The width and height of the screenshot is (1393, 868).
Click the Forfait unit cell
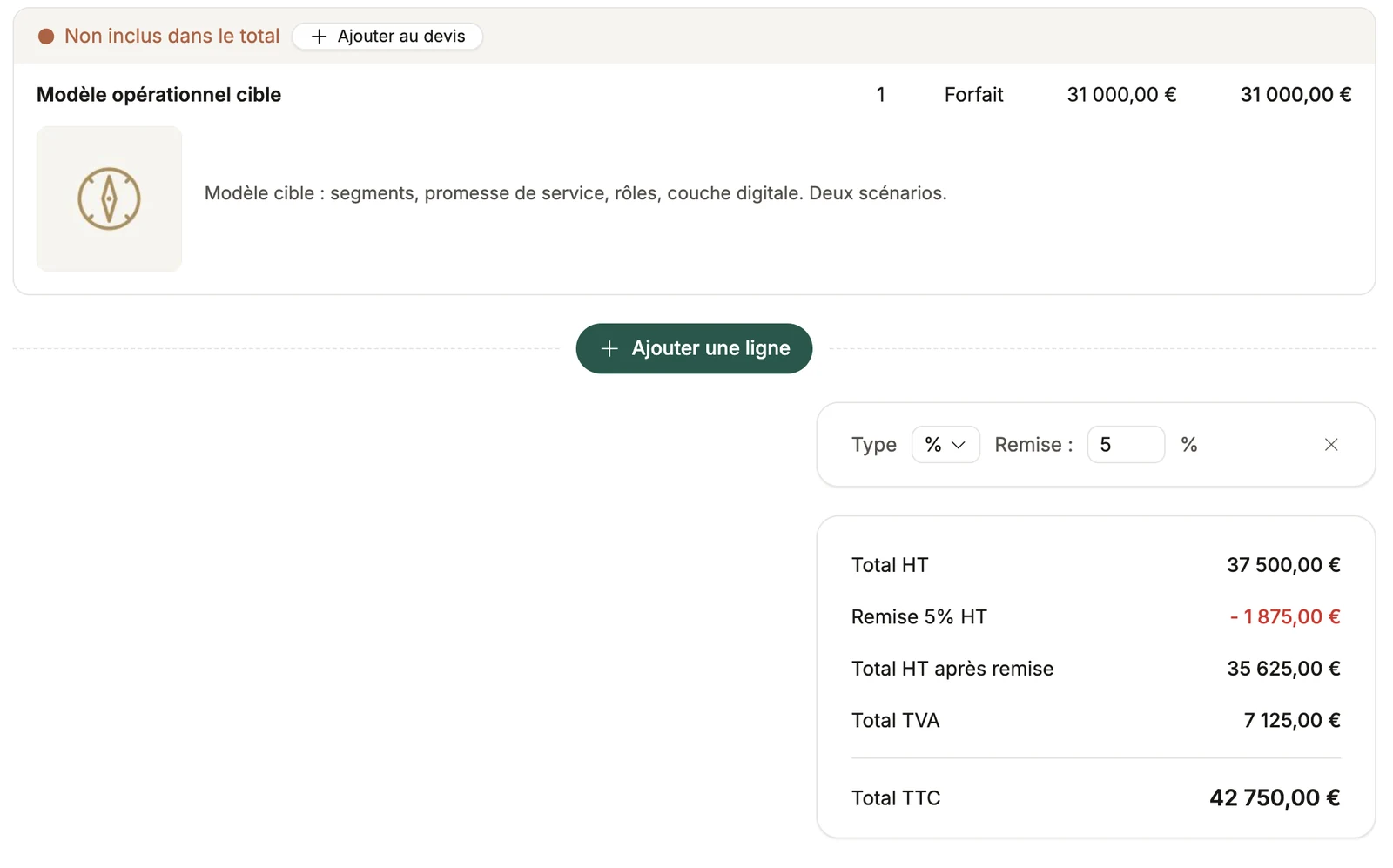click(x=973, y=95)
